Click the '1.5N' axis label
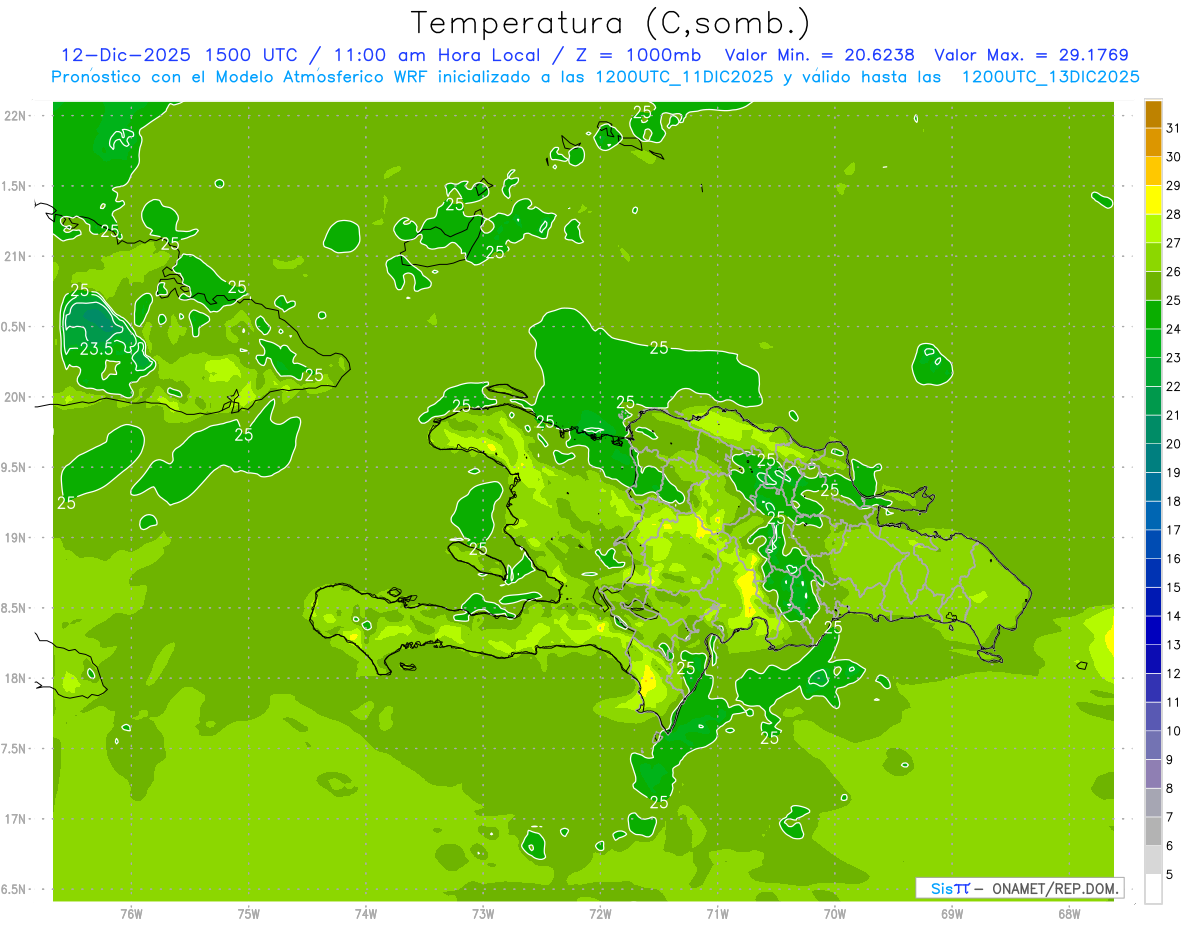This screenshot has height=927, width=1200. [x=14, y=186]
